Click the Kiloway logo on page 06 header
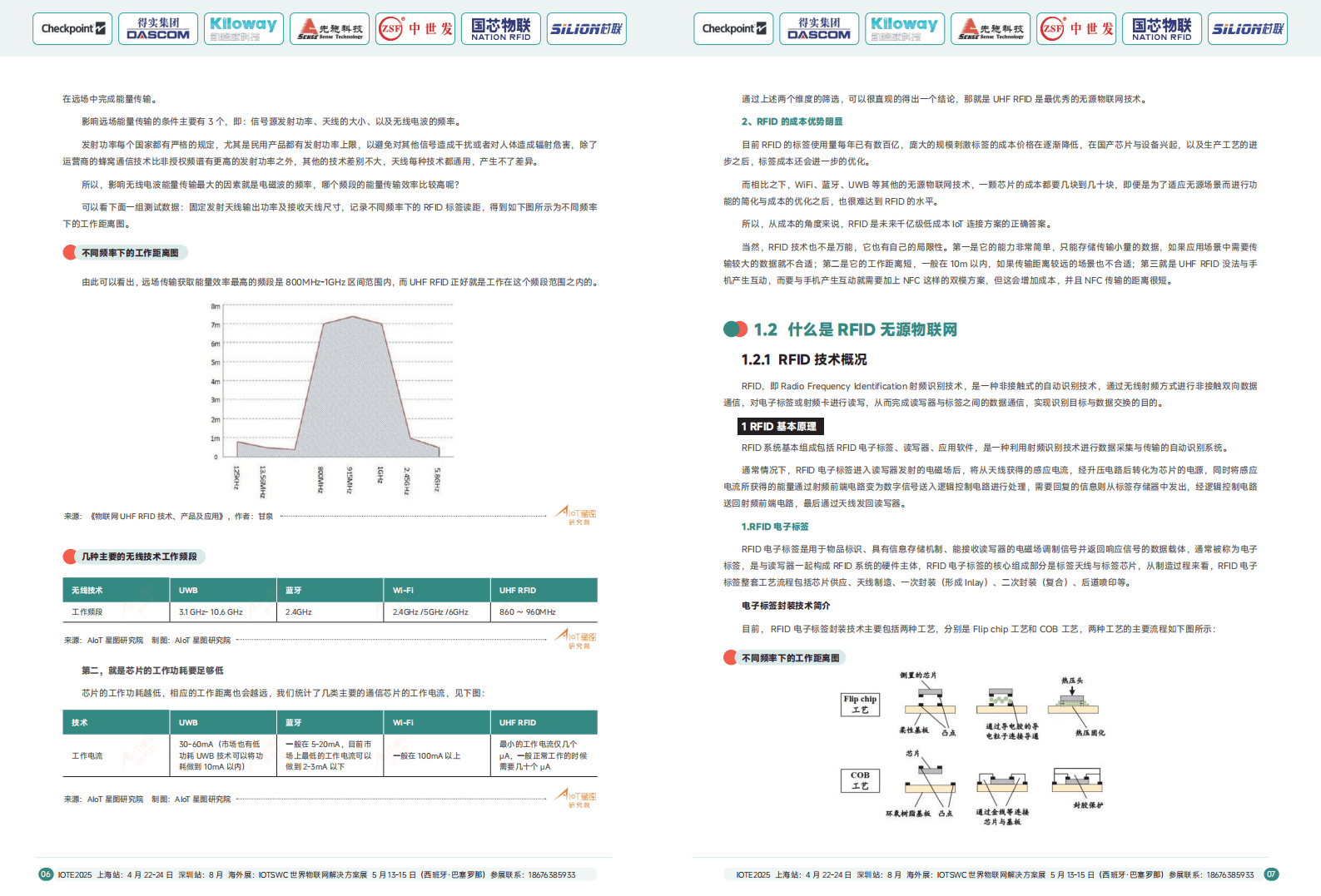The height and width of the screenshot is (896, 1321). pos(244,29)
